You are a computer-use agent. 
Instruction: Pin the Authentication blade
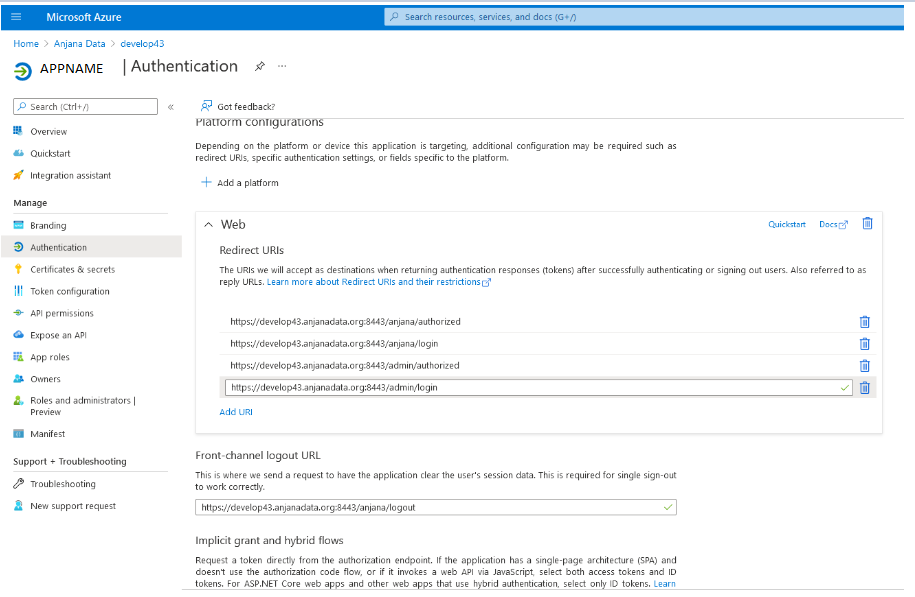260,66
